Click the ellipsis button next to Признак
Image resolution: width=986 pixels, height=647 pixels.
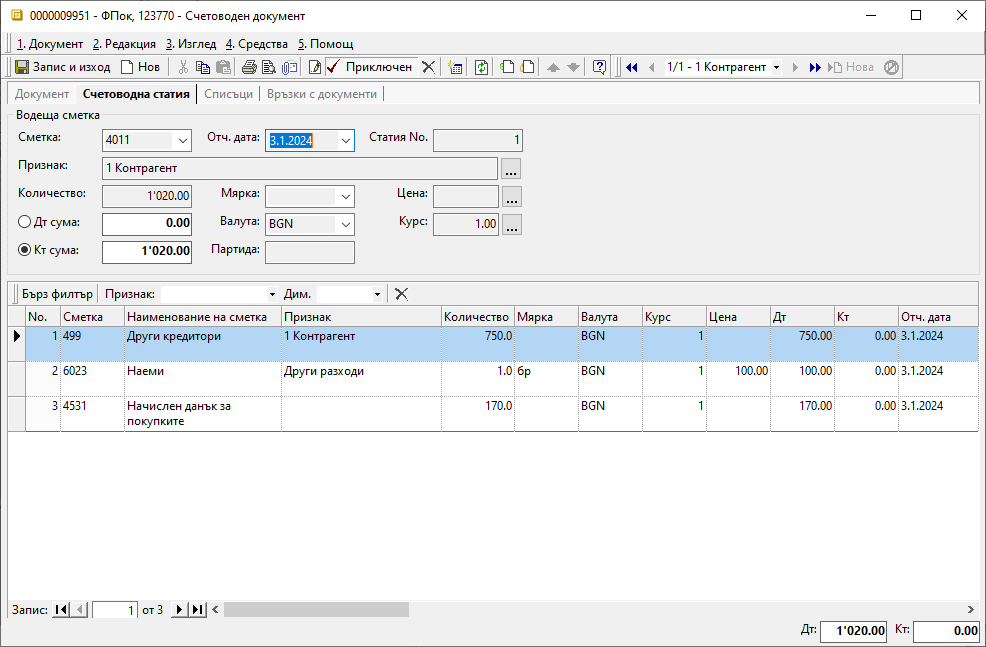click(511, 169)
